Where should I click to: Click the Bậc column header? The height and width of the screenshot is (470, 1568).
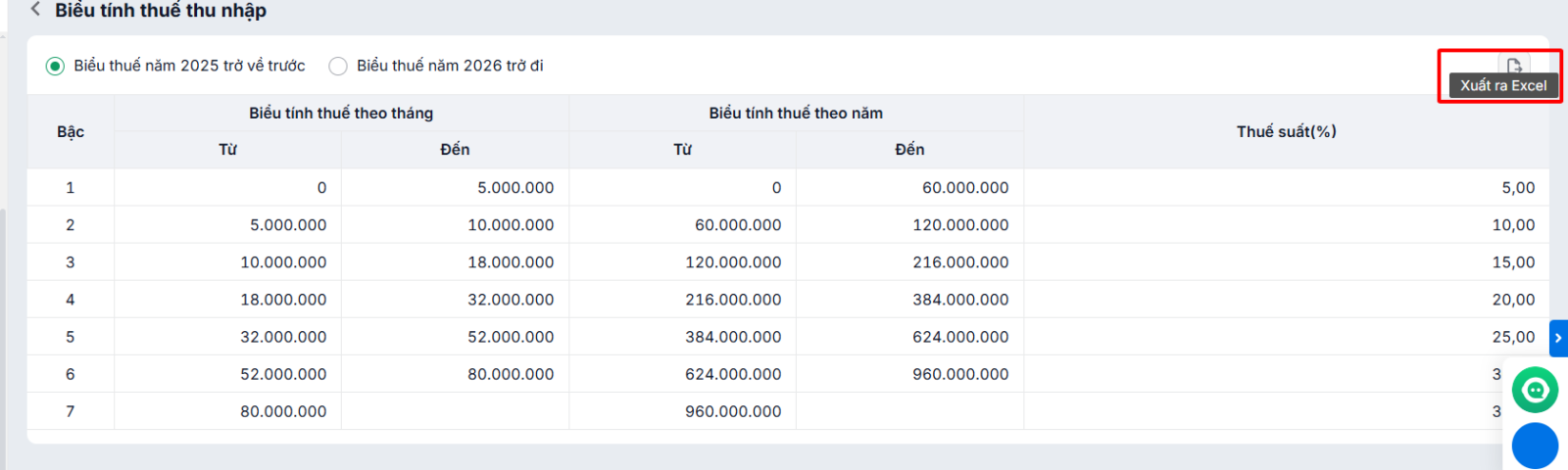(71, 132)
